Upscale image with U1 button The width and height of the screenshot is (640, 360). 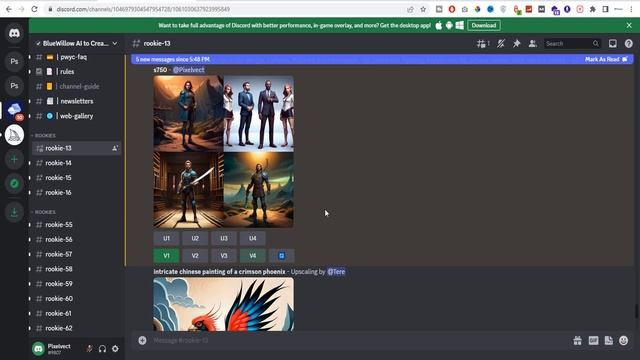[x=166, y=238]
